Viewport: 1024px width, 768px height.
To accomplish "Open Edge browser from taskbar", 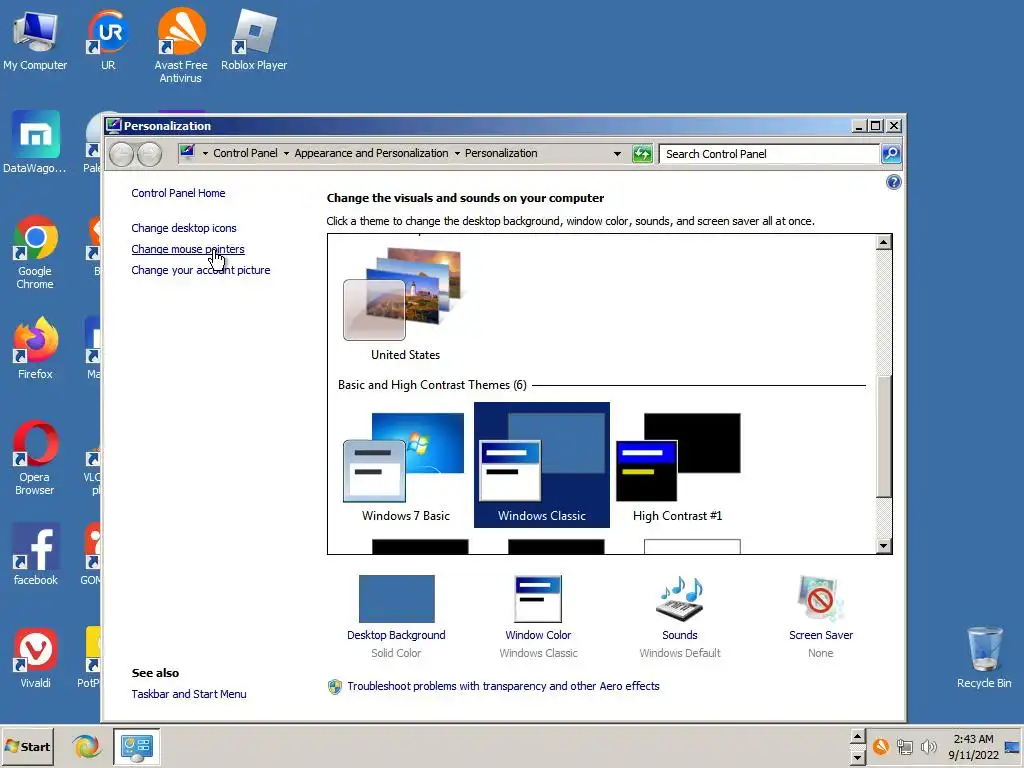I will (86, 746).
